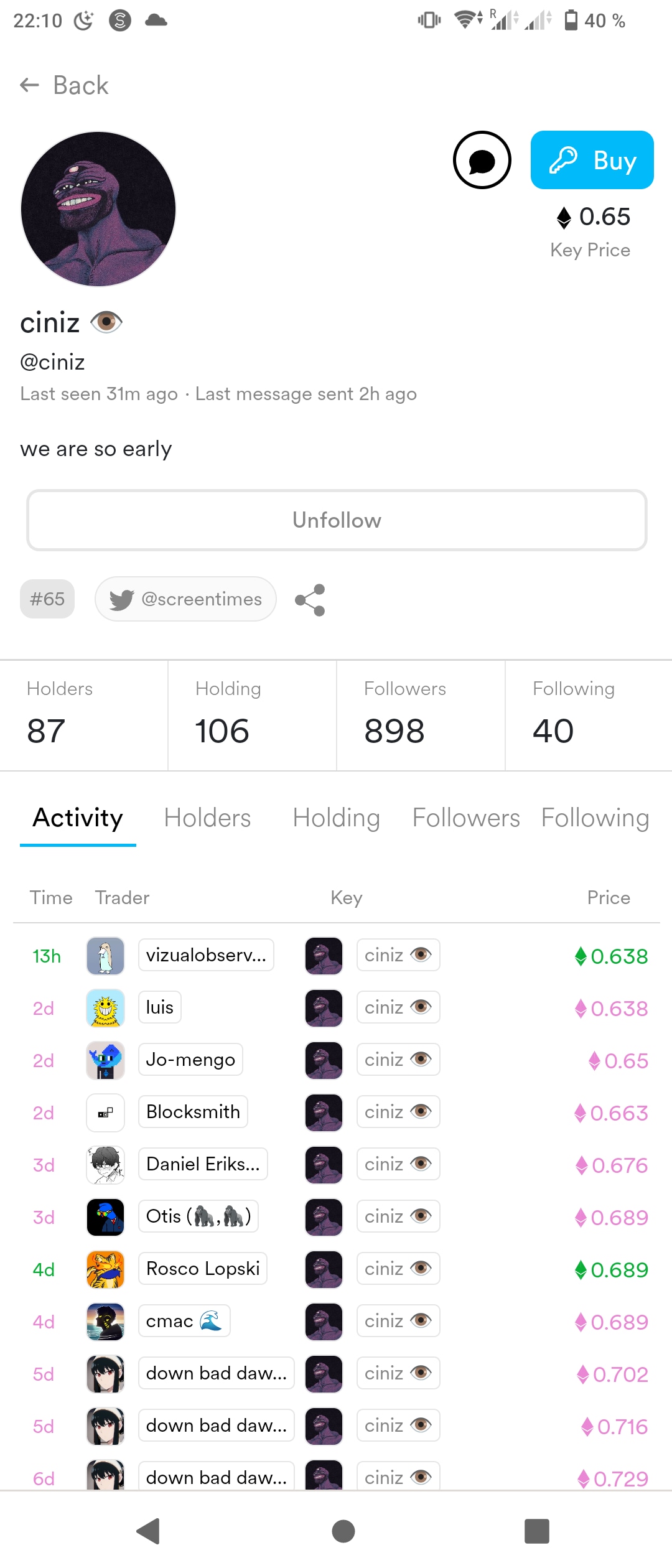Viewport: 672px width, 1568px height.
Task: Tap the back arrow icon
Action: [x=29, y=85]
